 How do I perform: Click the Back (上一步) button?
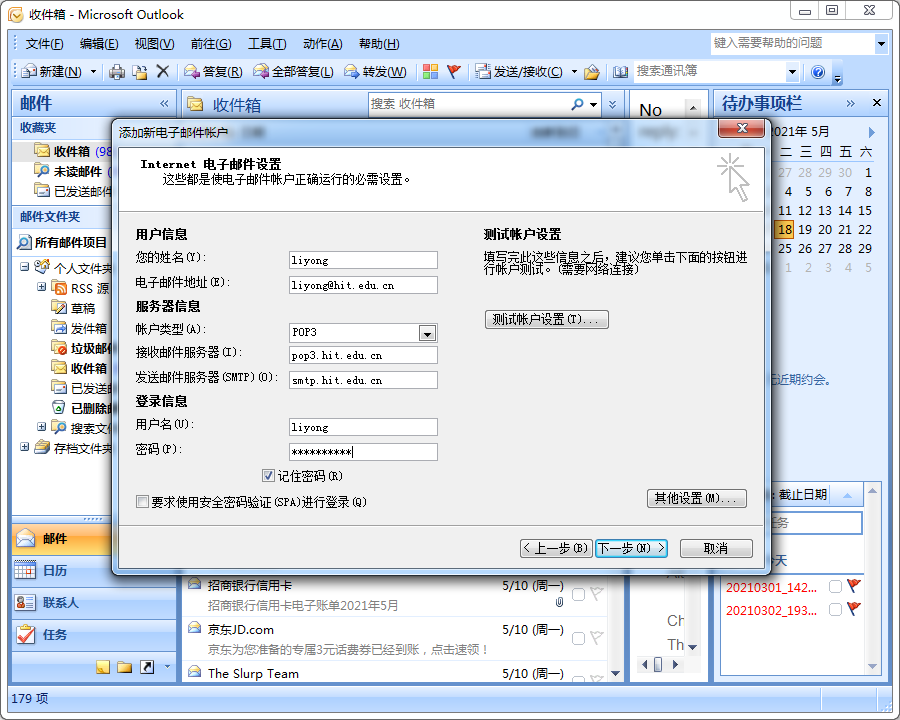[x=556, y=548]
